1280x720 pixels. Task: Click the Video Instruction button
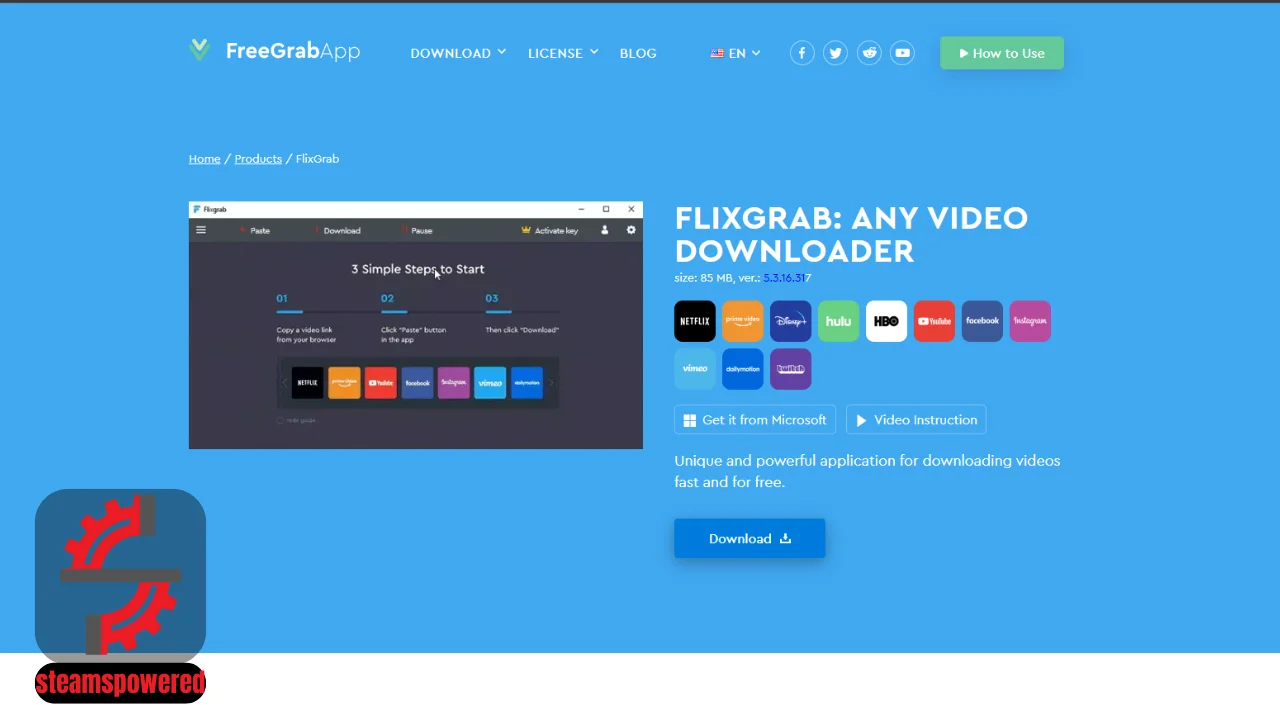916,420
